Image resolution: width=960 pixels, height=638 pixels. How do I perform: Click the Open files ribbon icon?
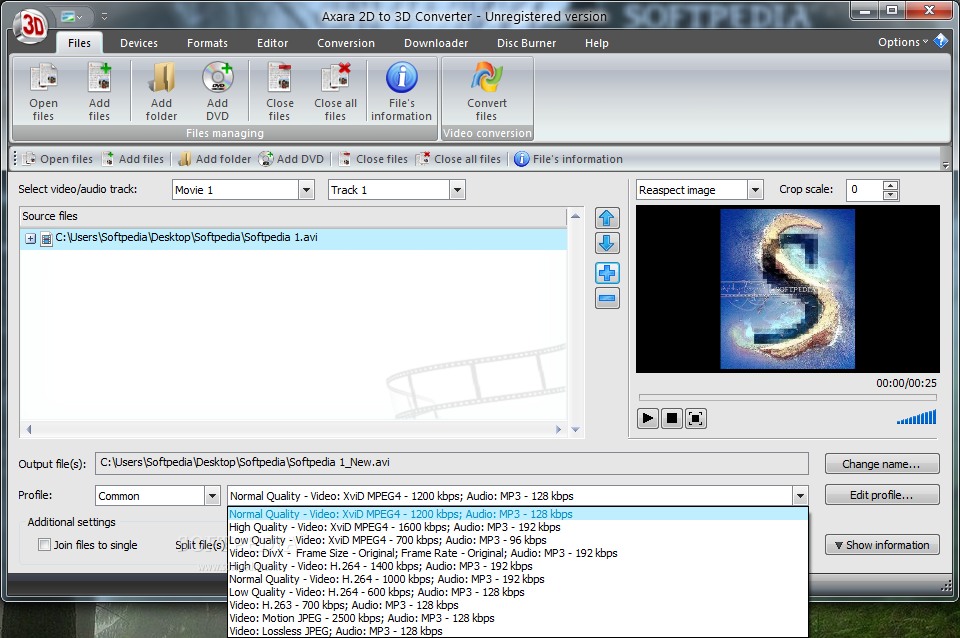click(43, 92)
